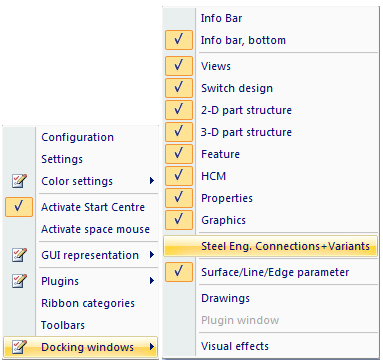
Task: Select Visual effects in the submenu
Action: (x=235, y=346)
